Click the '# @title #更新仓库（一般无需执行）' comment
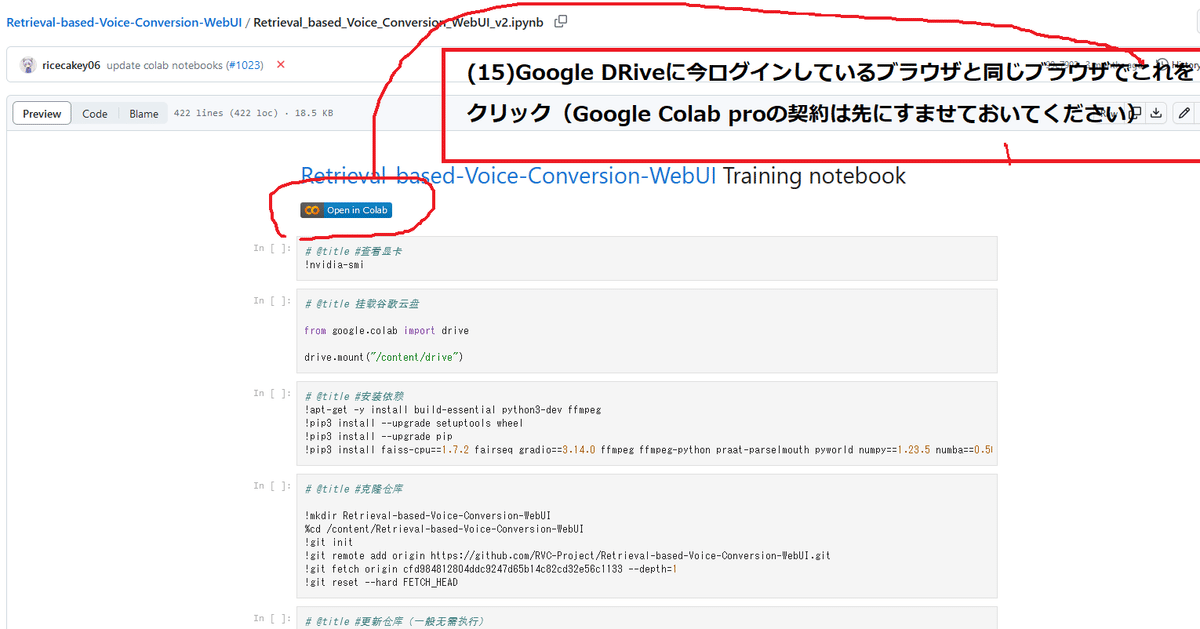Viewport: 1200px width, 629px height. click(x=393, y=621)
